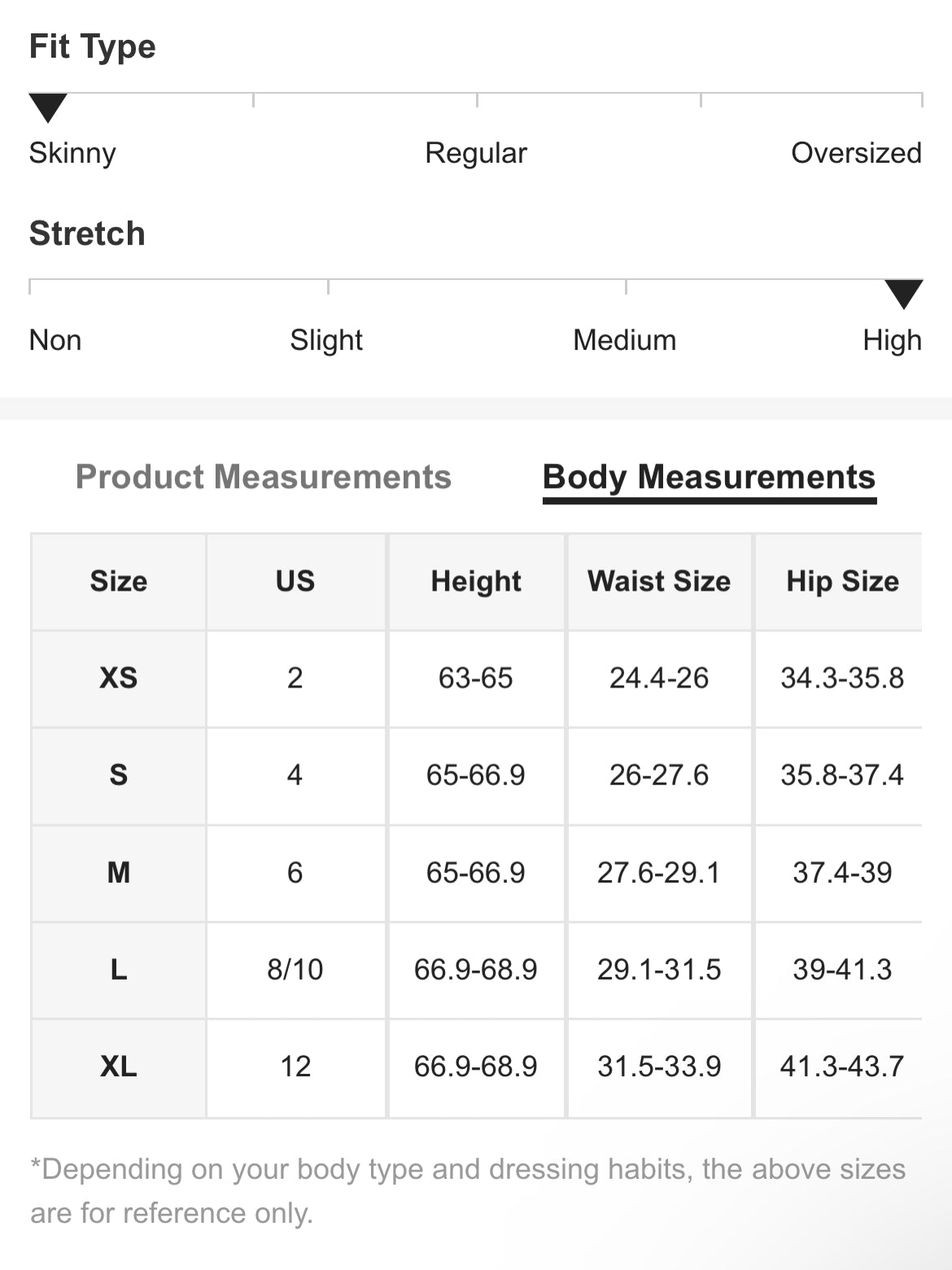Image resolution: width=952 pixels, height=1270 pixels.
Task: Click the Hip Size column header
Action: (x=842, y=581)
